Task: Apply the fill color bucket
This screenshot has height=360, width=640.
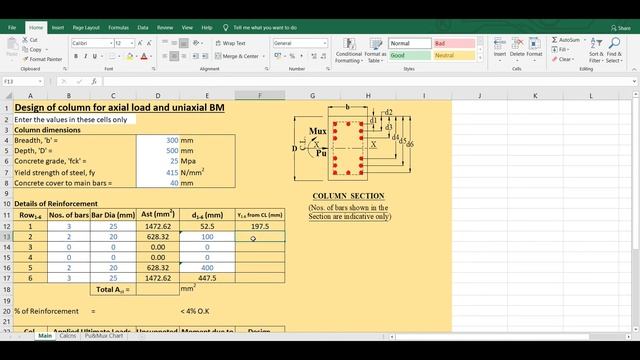Action: pyautogui.click(x=130, y=56)
